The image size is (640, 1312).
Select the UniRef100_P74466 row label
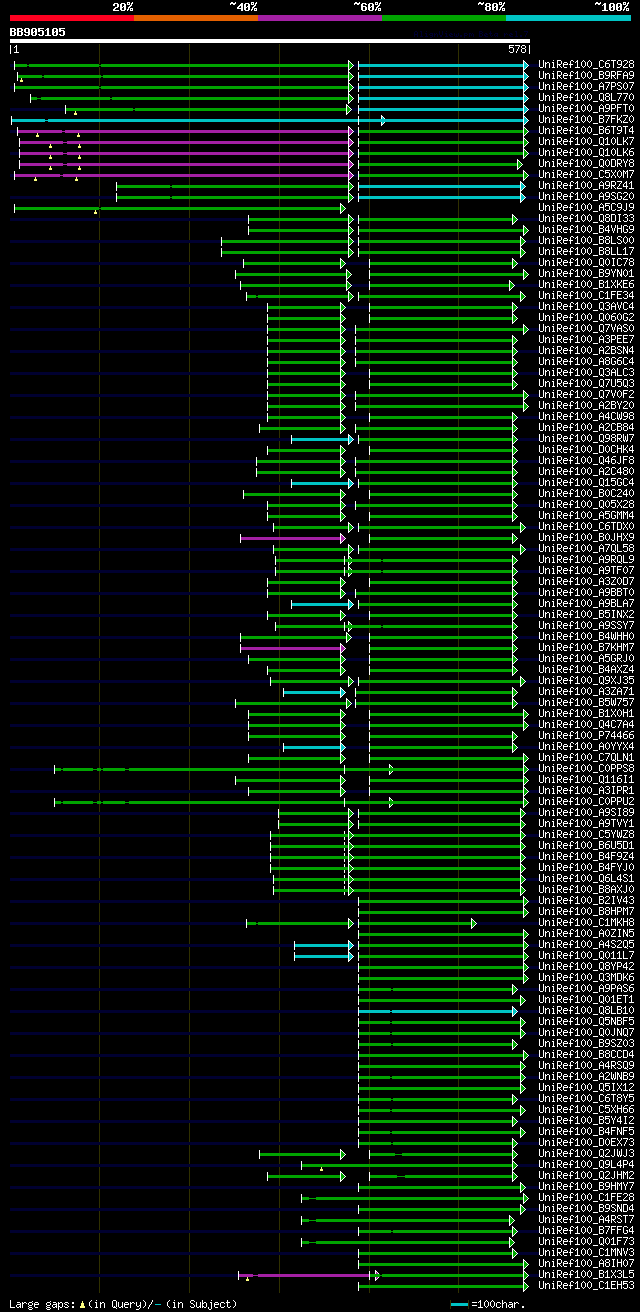click(586, 735)
